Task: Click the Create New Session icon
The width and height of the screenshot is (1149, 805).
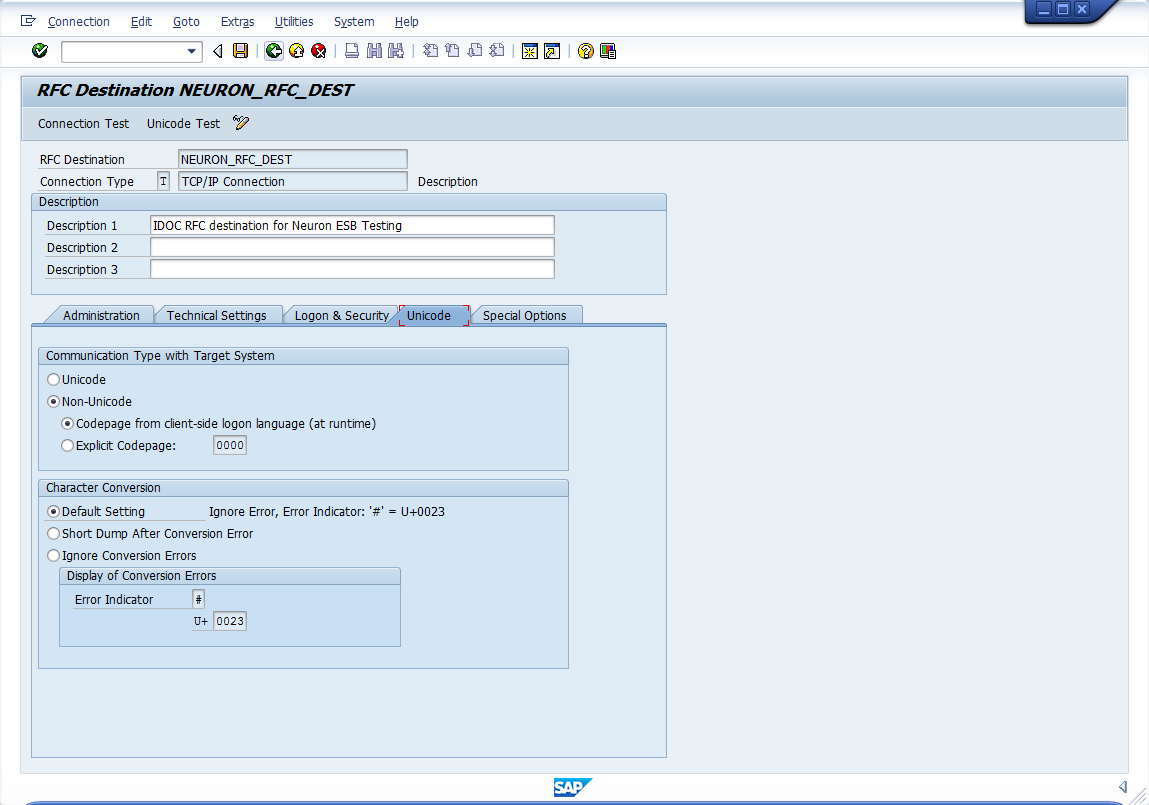Action: click(530, 51)
